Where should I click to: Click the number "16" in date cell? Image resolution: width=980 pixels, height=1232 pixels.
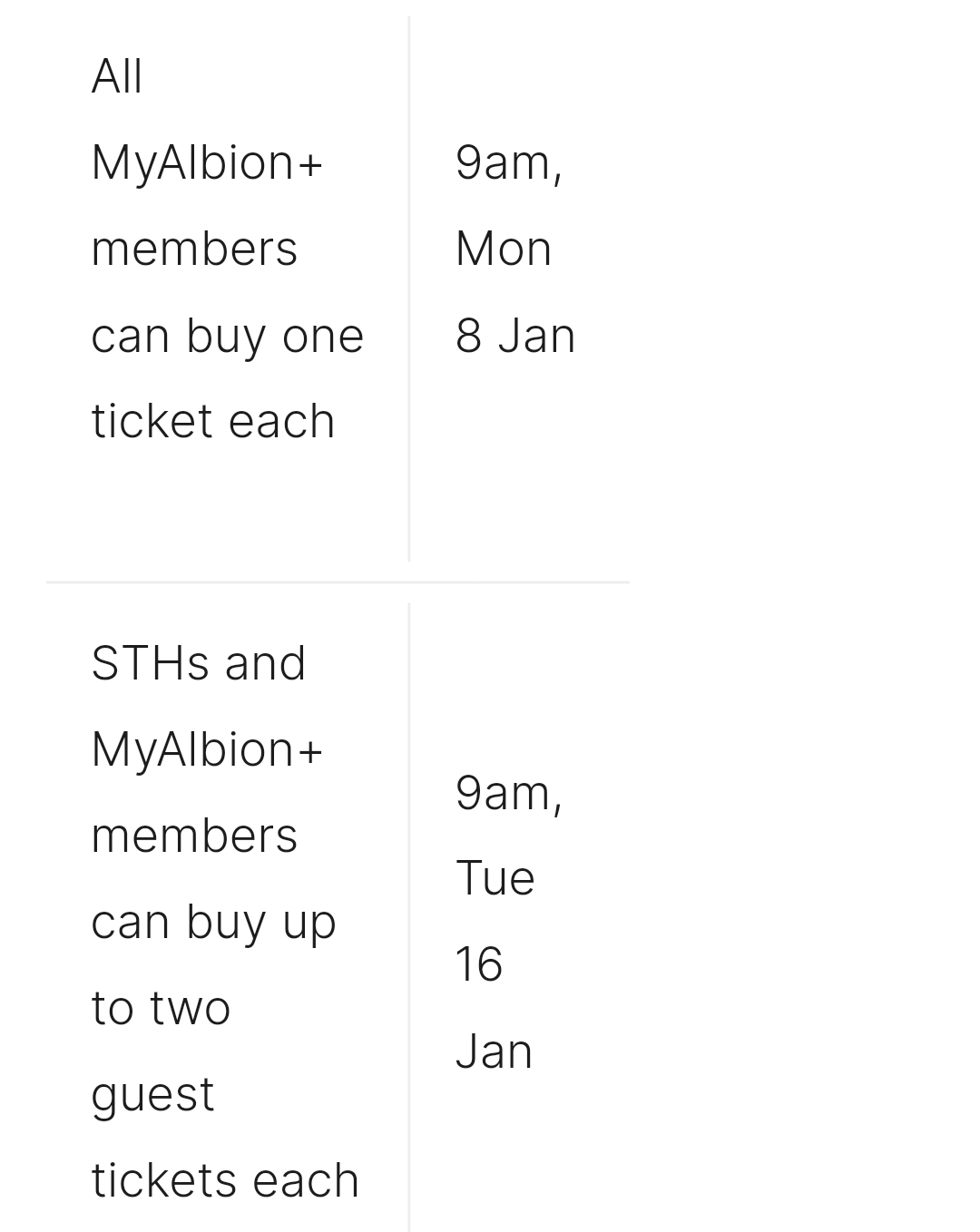pyautogui.click(x=479, y=964)
